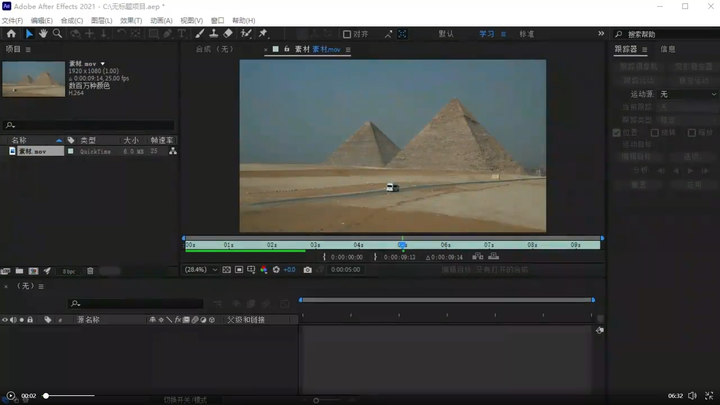Toggle the 缩放 checkbox in Tracker panel
720x405 pixels.
coord(692,133)
